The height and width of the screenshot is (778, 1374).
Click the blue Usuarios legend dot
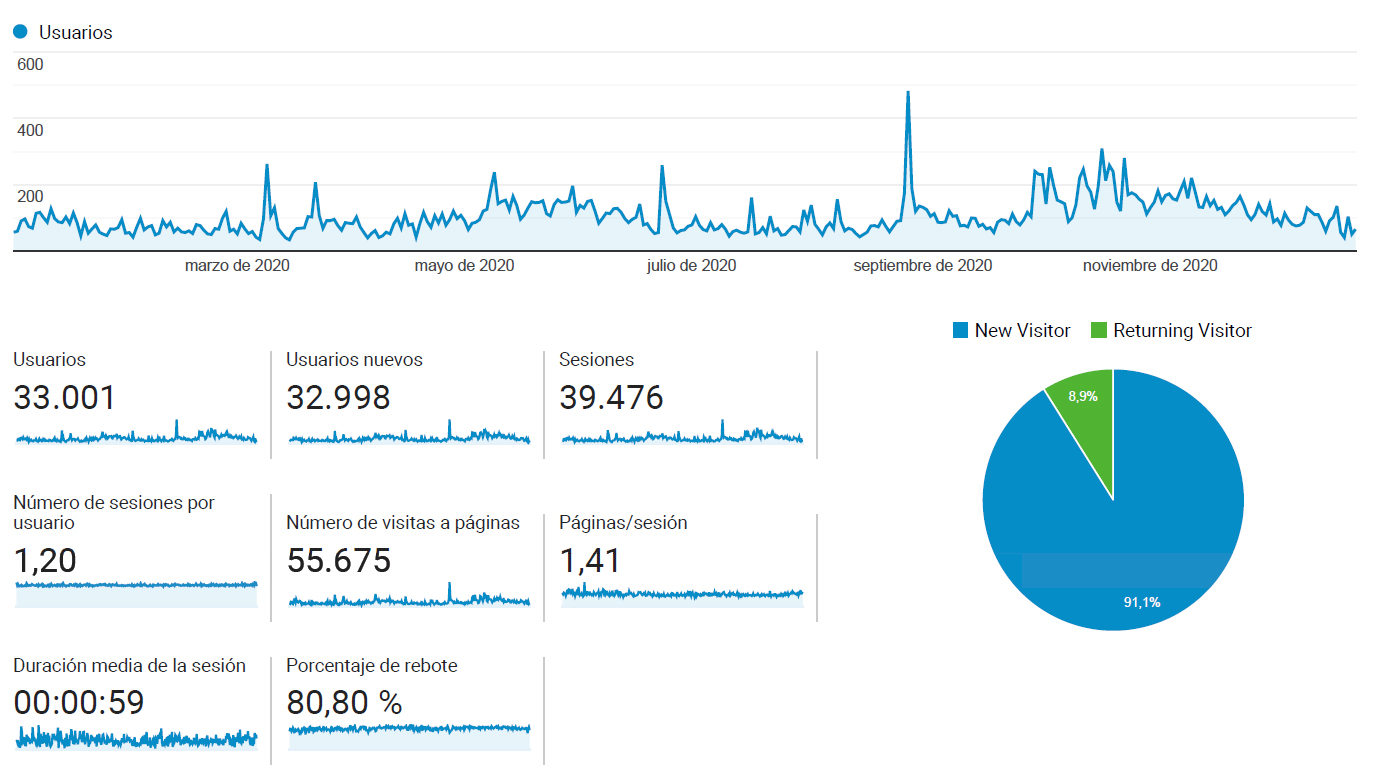point(20,32)
